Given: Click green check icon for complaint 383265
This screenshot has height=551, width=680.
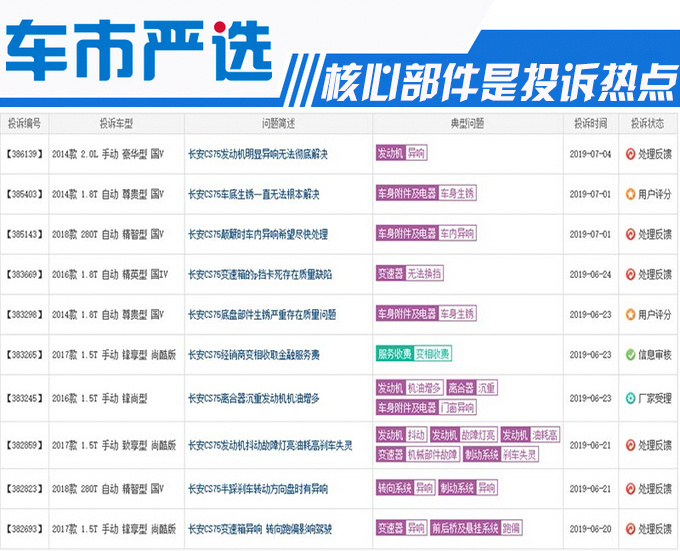Looking at the screenshot, I should tap(631, 355).
